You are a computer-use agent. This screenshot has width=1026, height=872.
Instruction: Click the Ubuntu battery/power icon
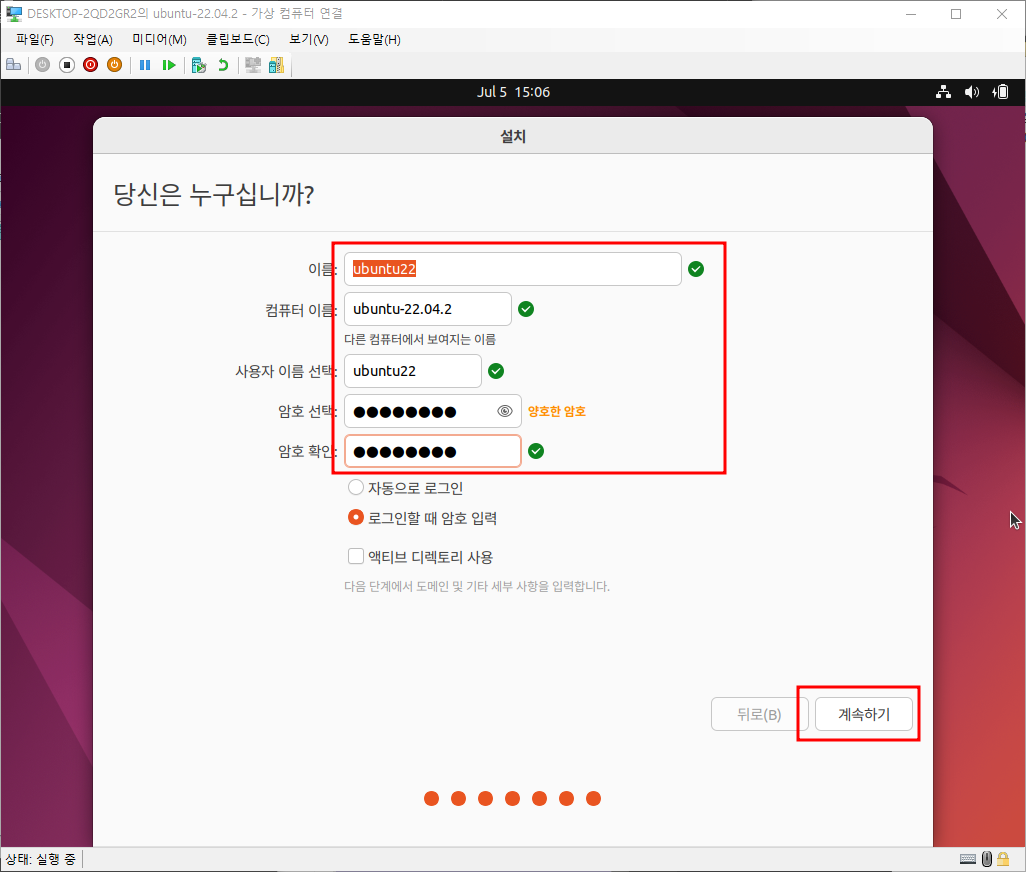click(1000, 92)
